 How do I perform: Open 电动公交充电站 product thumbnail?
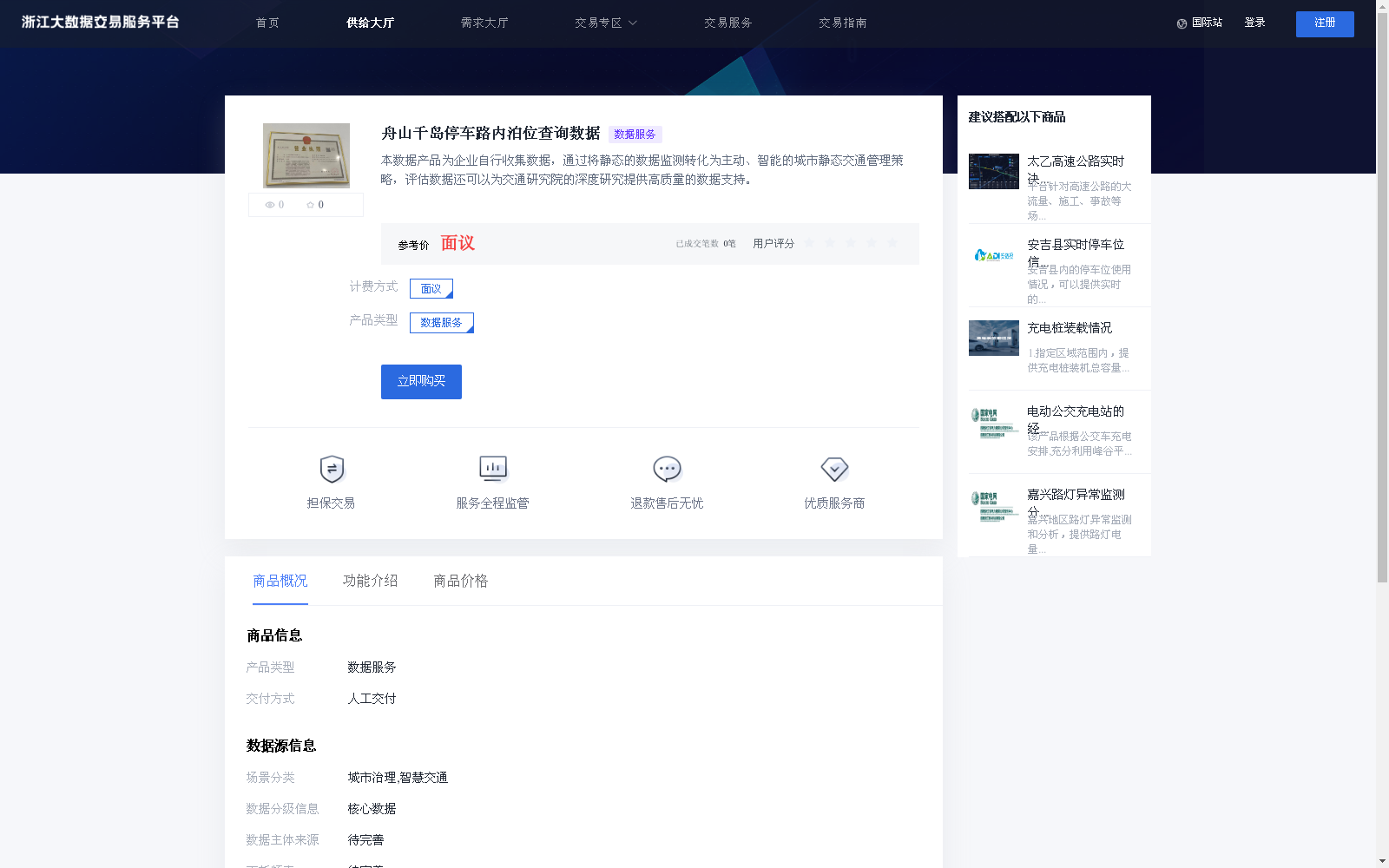pos(994,422)
